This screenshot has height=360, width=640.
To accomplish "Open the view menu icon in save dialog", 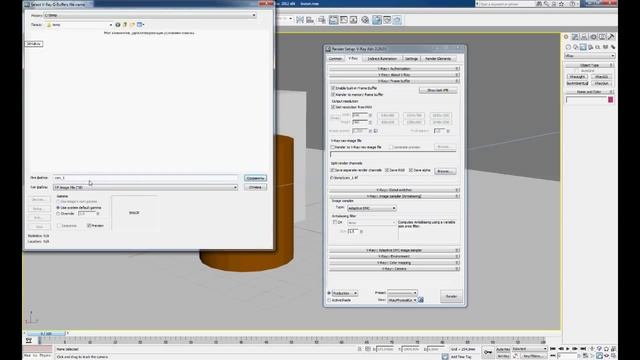I will (140, 25).
